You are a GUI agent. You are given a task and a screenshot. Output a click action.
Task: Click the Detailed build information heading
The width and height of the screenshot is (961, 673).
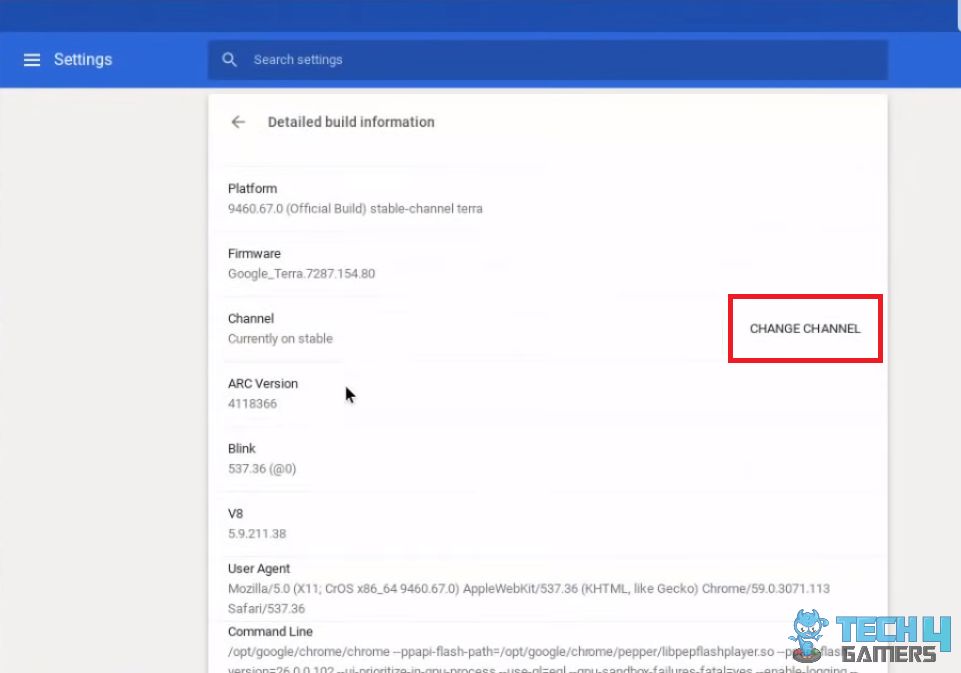tap(351, 122)
